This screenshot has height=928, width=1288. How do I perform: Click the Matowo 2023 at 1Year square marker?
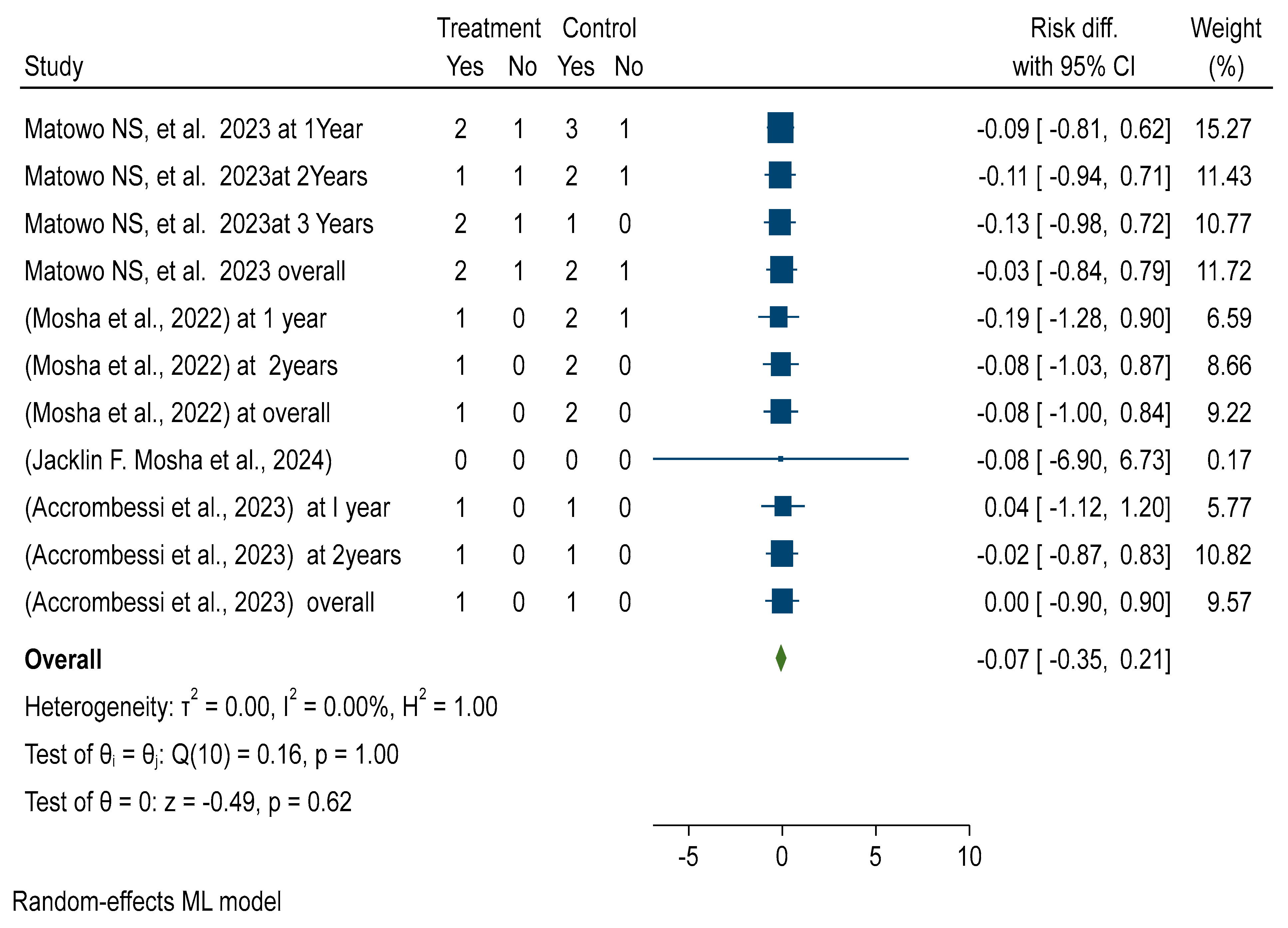coord(780,128)
